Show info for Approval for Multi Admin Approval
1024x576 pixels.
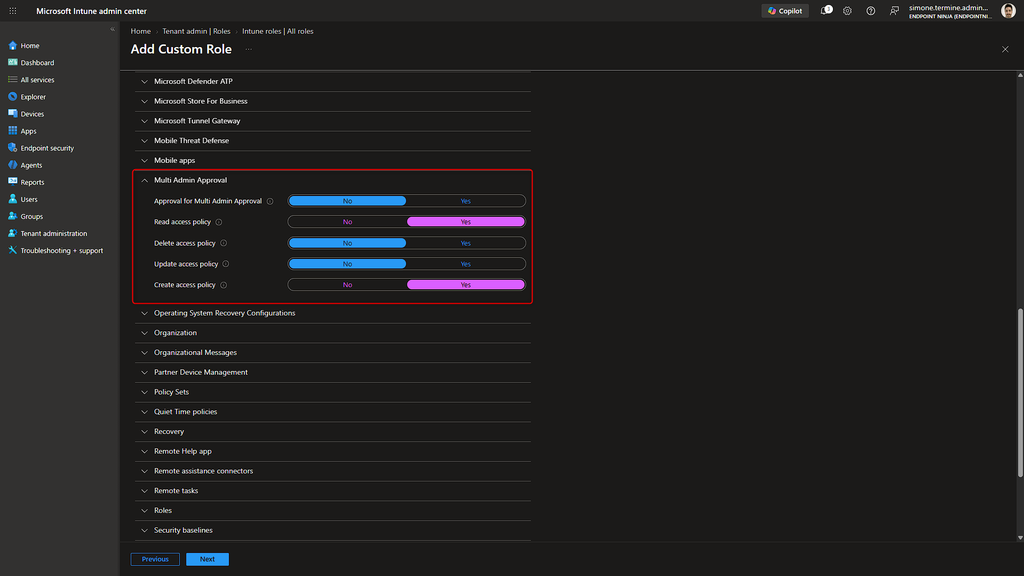tap(270, 201)
